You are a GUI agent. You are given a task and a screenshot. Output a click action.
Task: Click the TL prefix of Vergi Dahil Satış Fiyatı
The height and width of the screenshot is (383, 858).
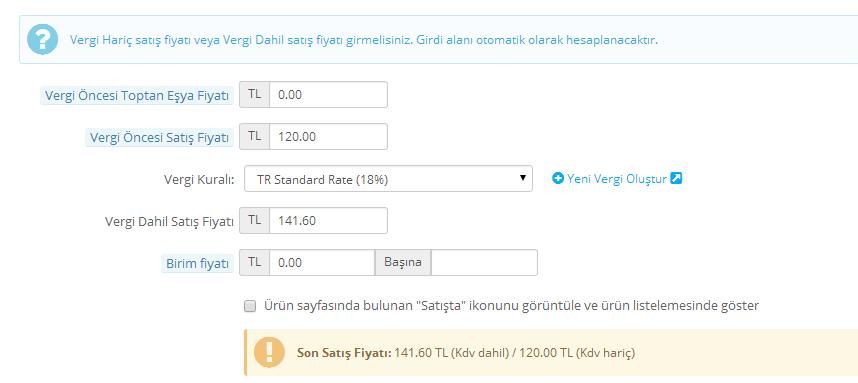(254, 220)
